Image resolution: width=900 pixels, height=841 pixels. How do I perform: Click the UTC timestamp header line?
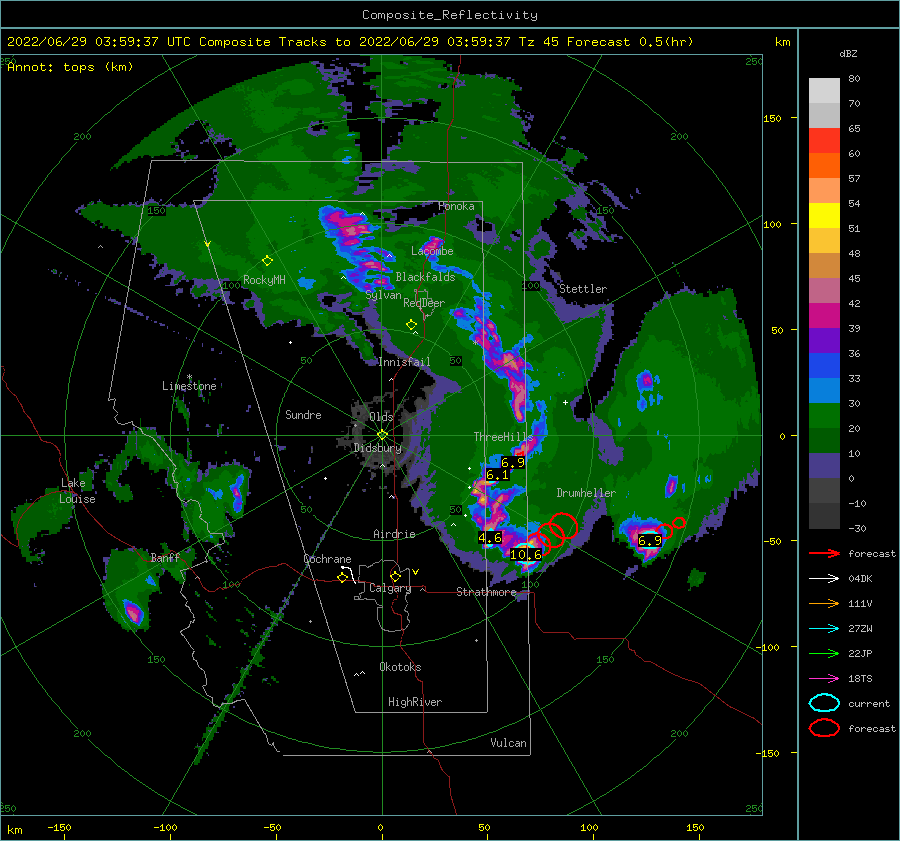[x=350, y=42]
